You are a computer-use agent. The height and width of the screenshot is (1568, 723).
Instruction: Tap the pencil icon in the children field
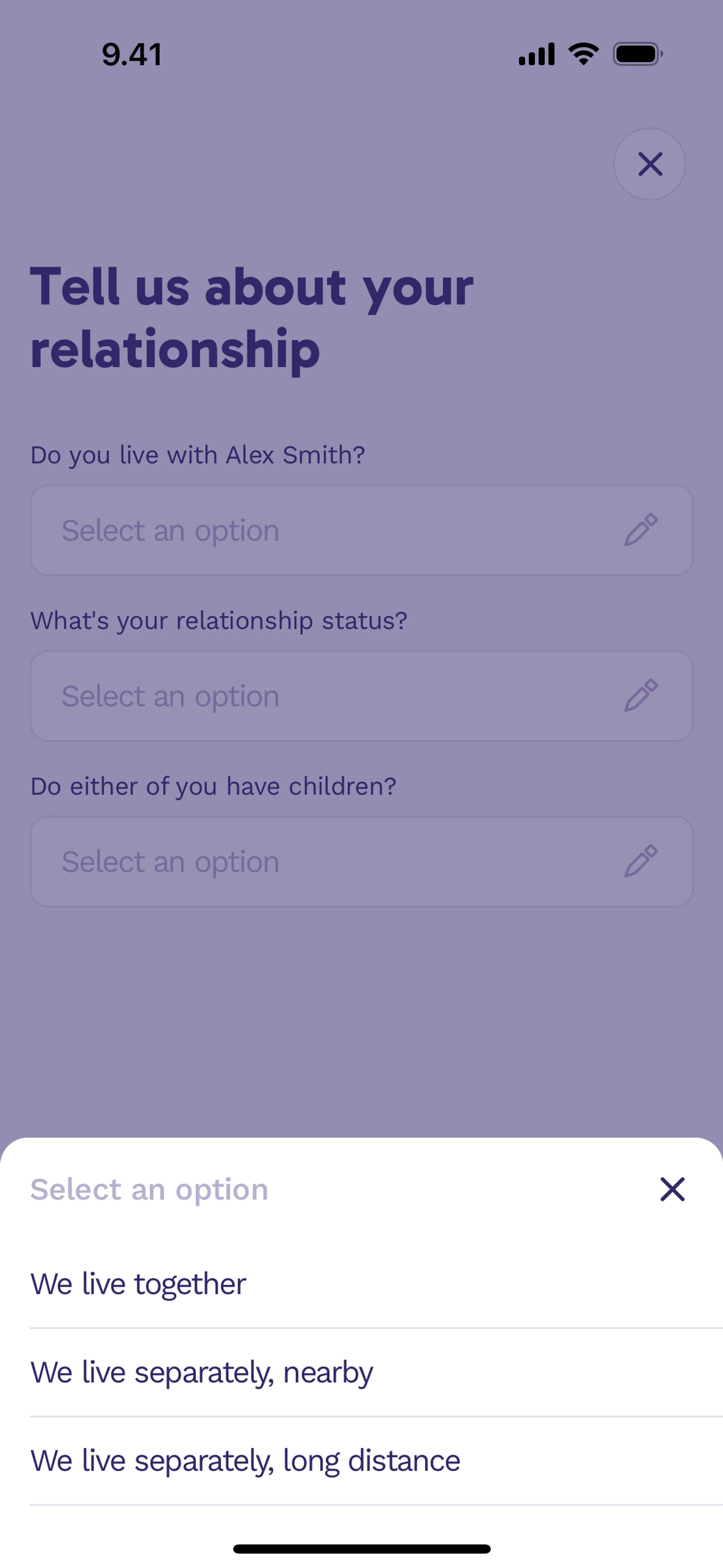tap(641, 861)
